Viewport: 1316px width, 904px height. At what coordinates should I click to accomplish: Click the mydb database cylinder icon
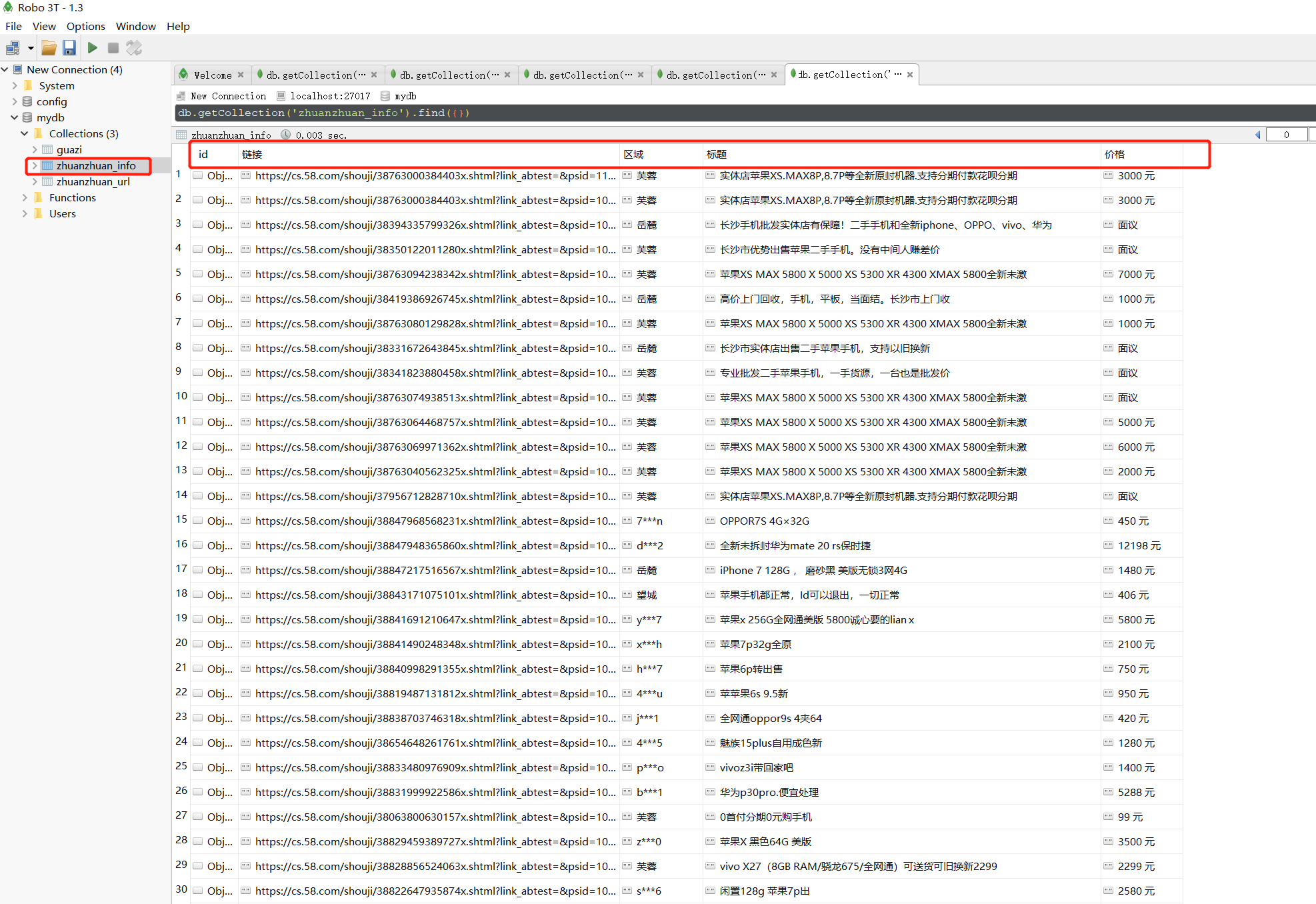click(27, 117)
